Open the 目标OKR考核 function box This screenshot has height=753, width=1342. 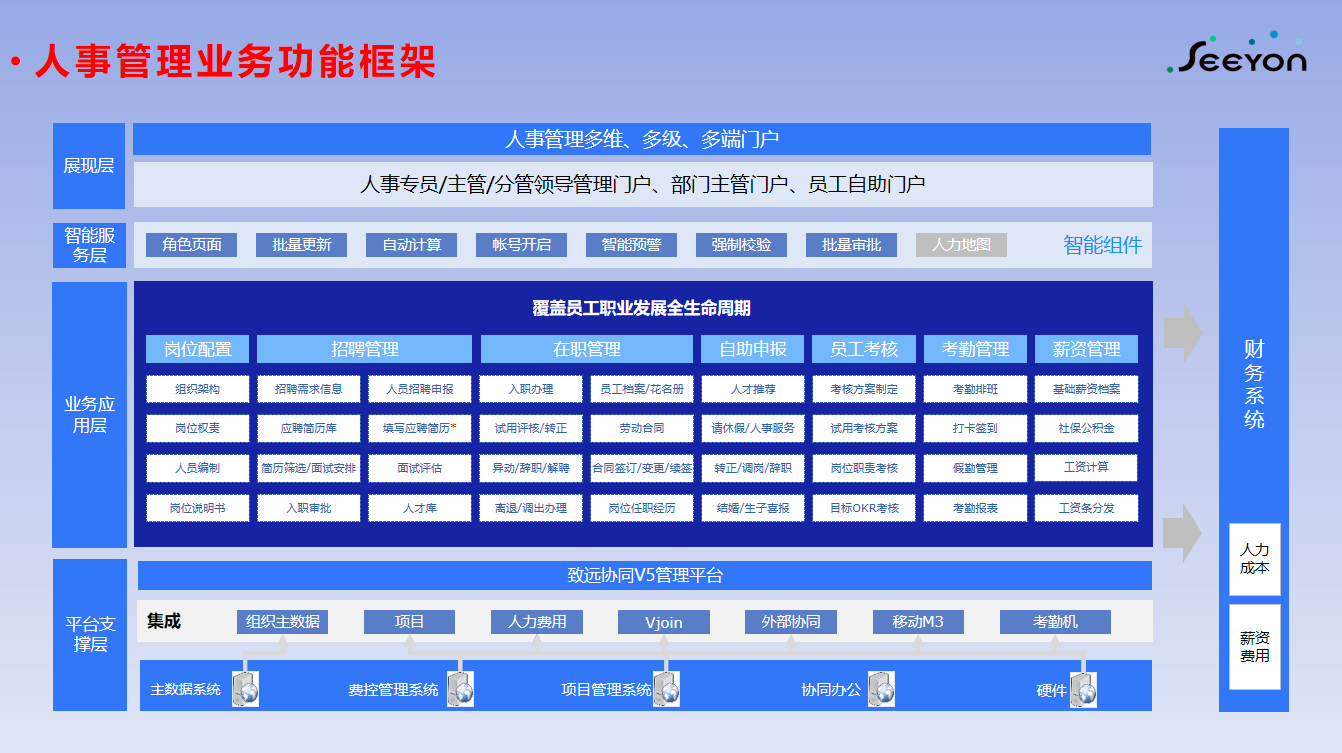coord(864,508)
